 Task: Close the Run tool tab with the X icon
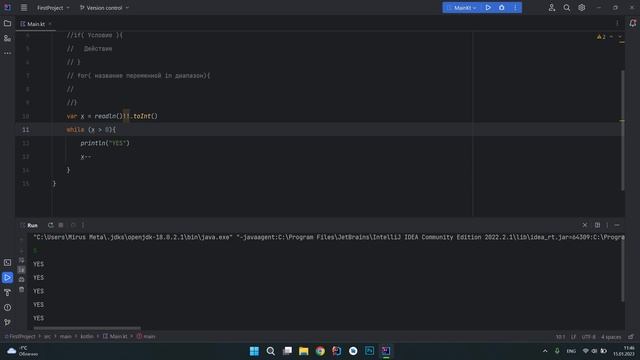[x=584, y=225]
